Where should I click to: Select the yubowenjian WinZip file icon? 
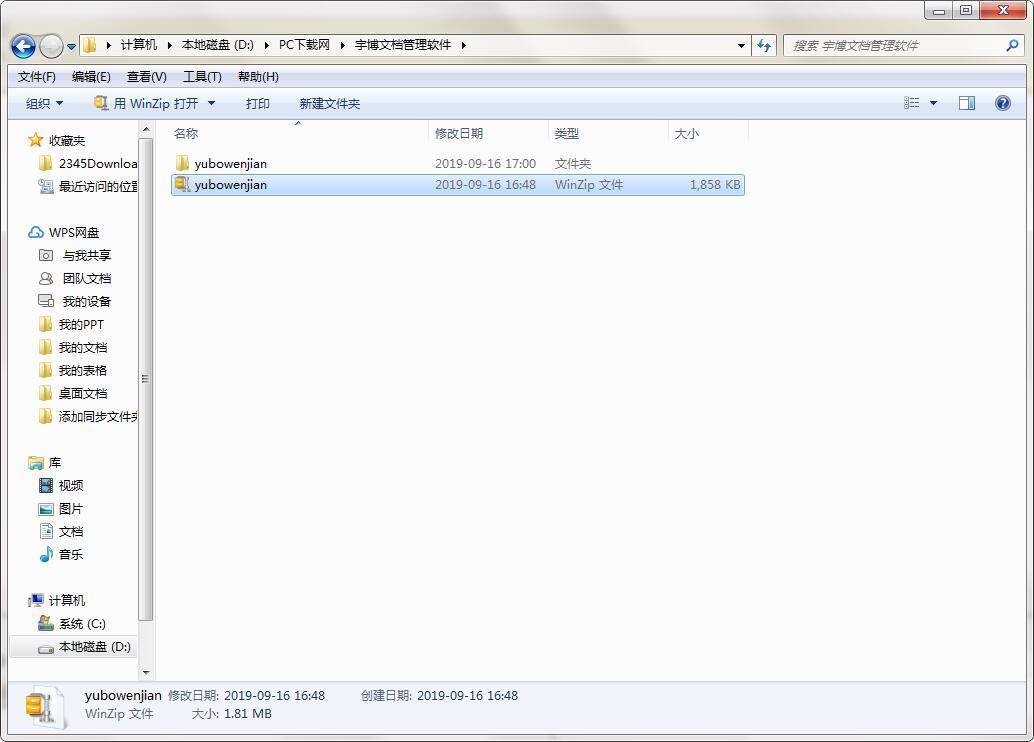coord(182,185)
